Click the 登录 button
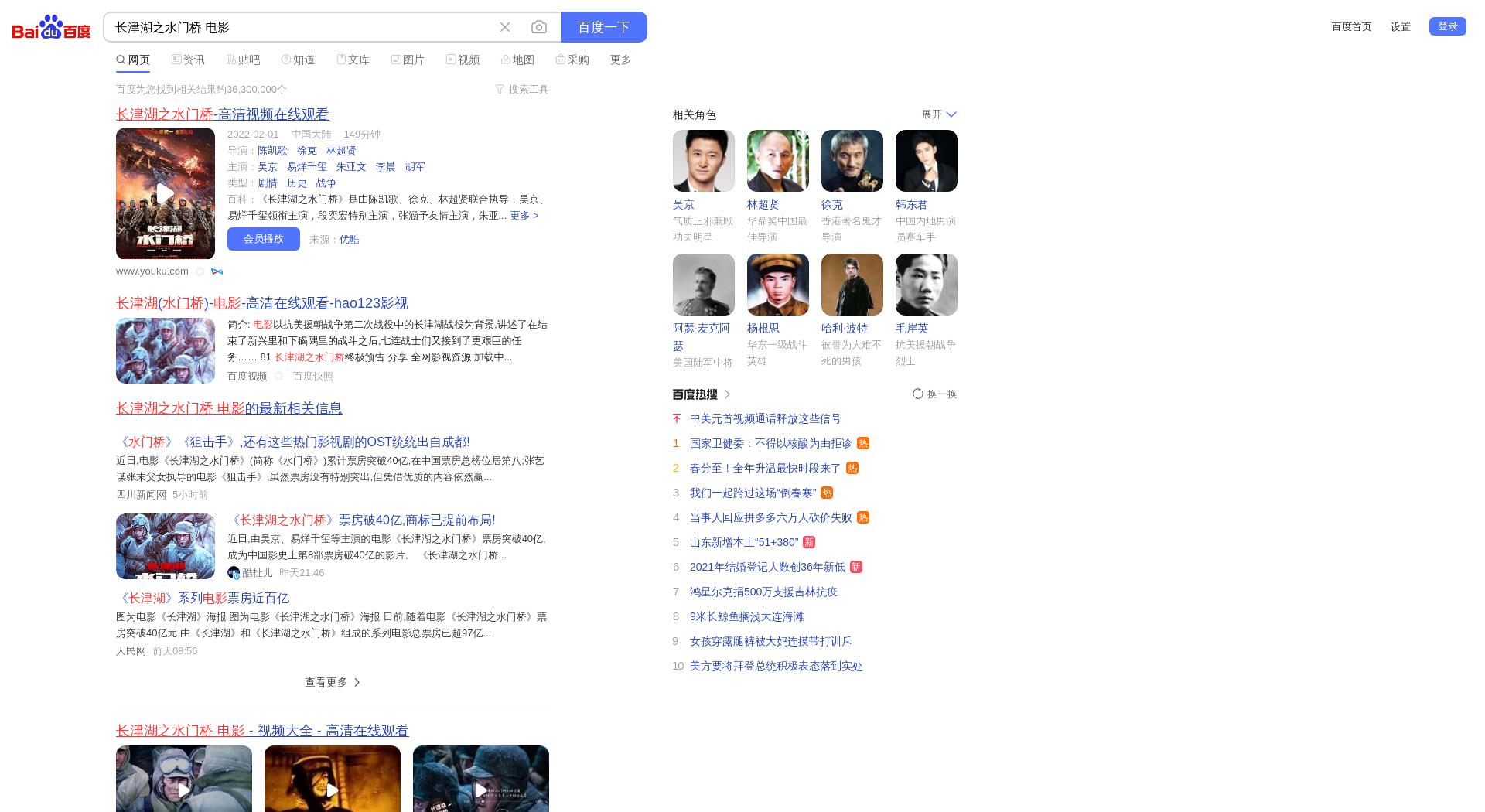This screenshot has width=1485, height=812. pyautogui.click(x=1448, y=26)
